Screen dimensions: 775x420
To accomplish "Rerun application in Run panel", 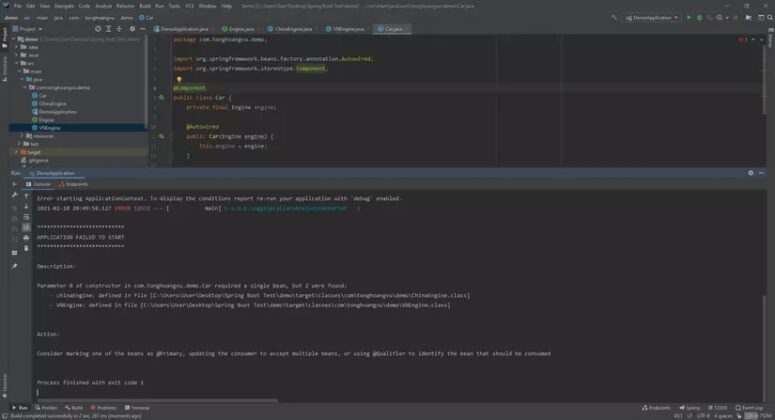I will pyautogui.click(x=14, y=184).
